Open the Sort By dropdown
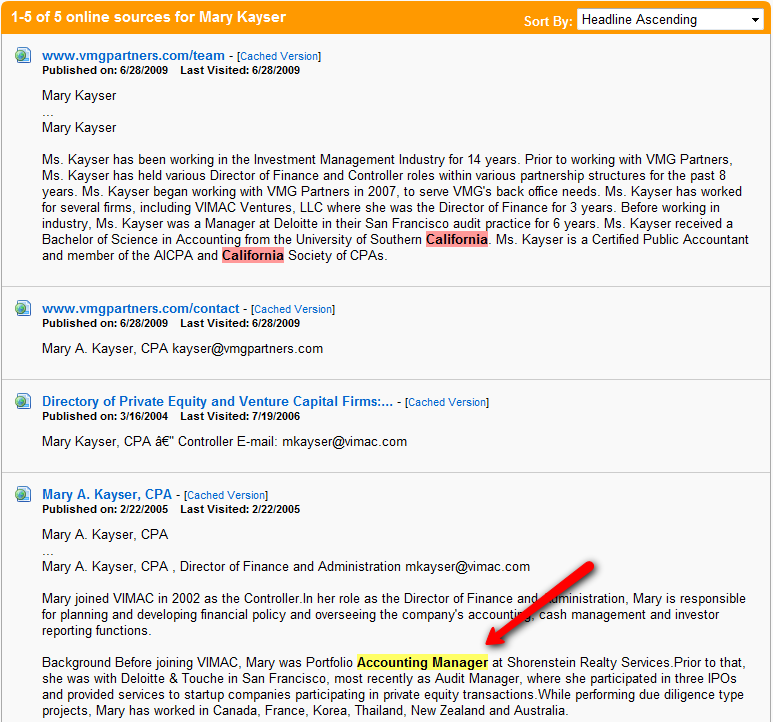 [670, 20]
